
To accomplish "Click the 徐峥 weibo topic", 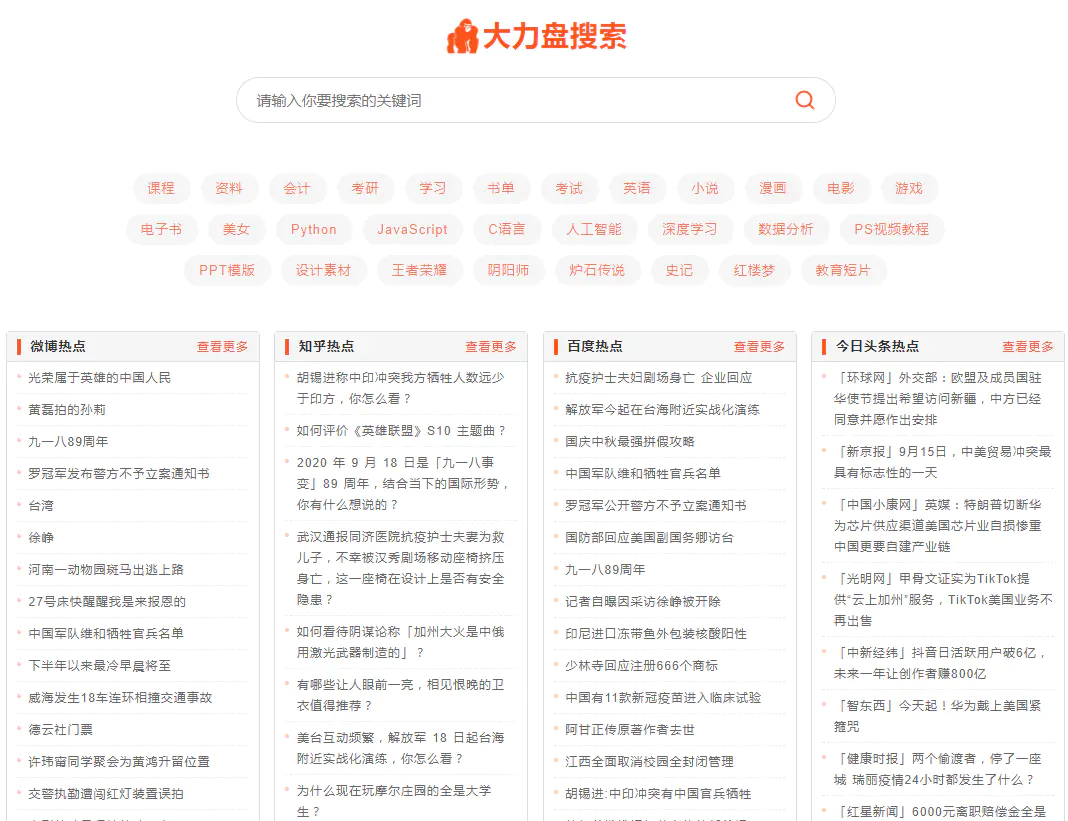I will 41,538.
